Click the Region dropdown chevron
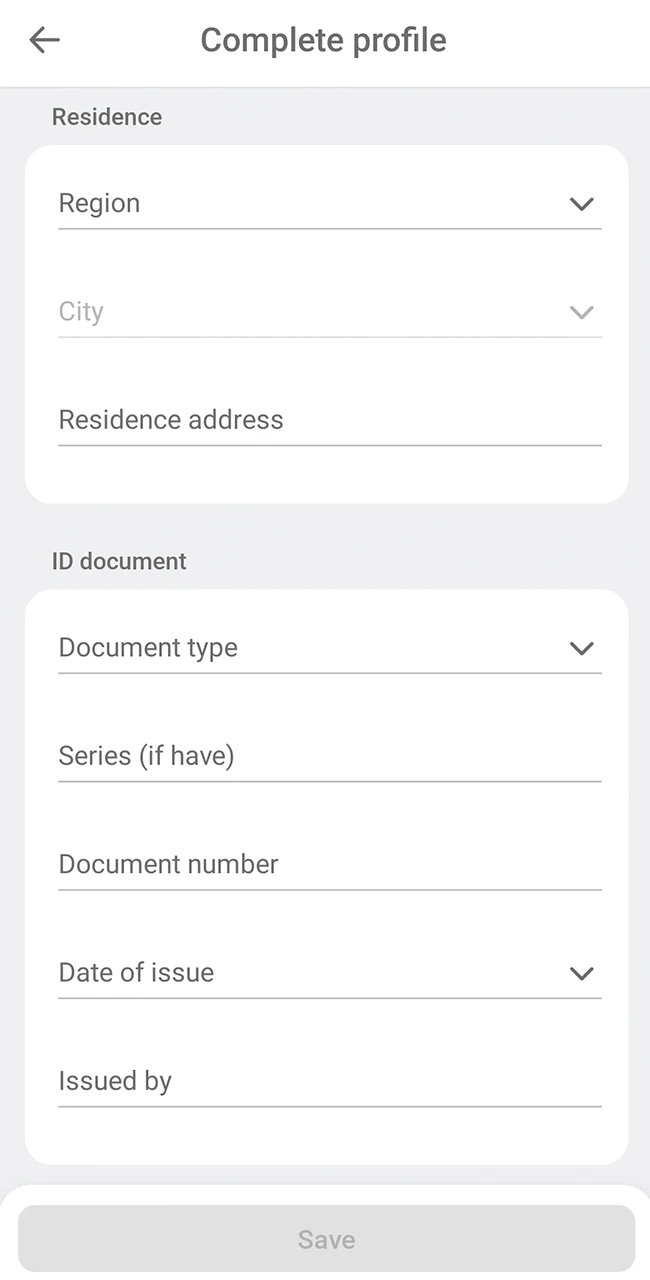Image resolution: width=650 pixels, height=1280 pixels. click(581, 204)
